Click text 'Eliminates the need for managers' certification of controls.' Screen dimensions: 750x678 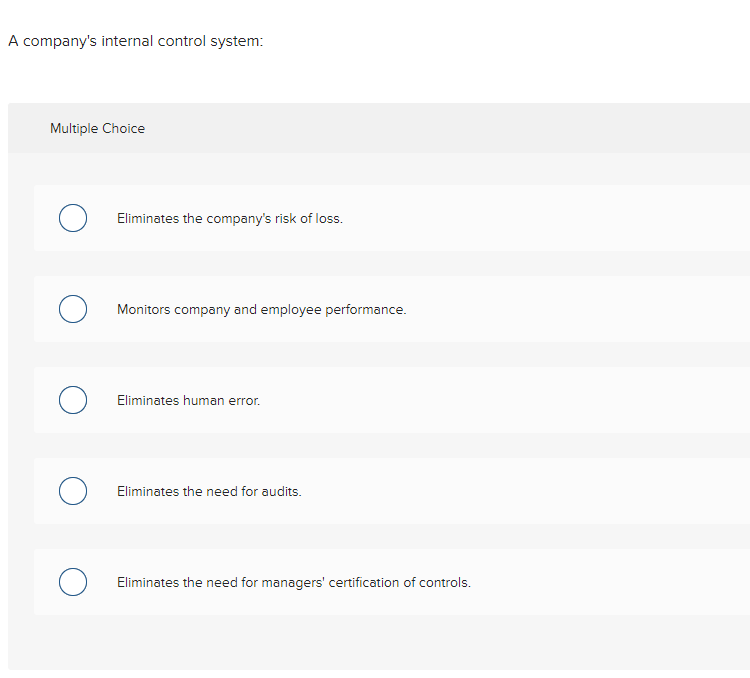pos(293,582)
